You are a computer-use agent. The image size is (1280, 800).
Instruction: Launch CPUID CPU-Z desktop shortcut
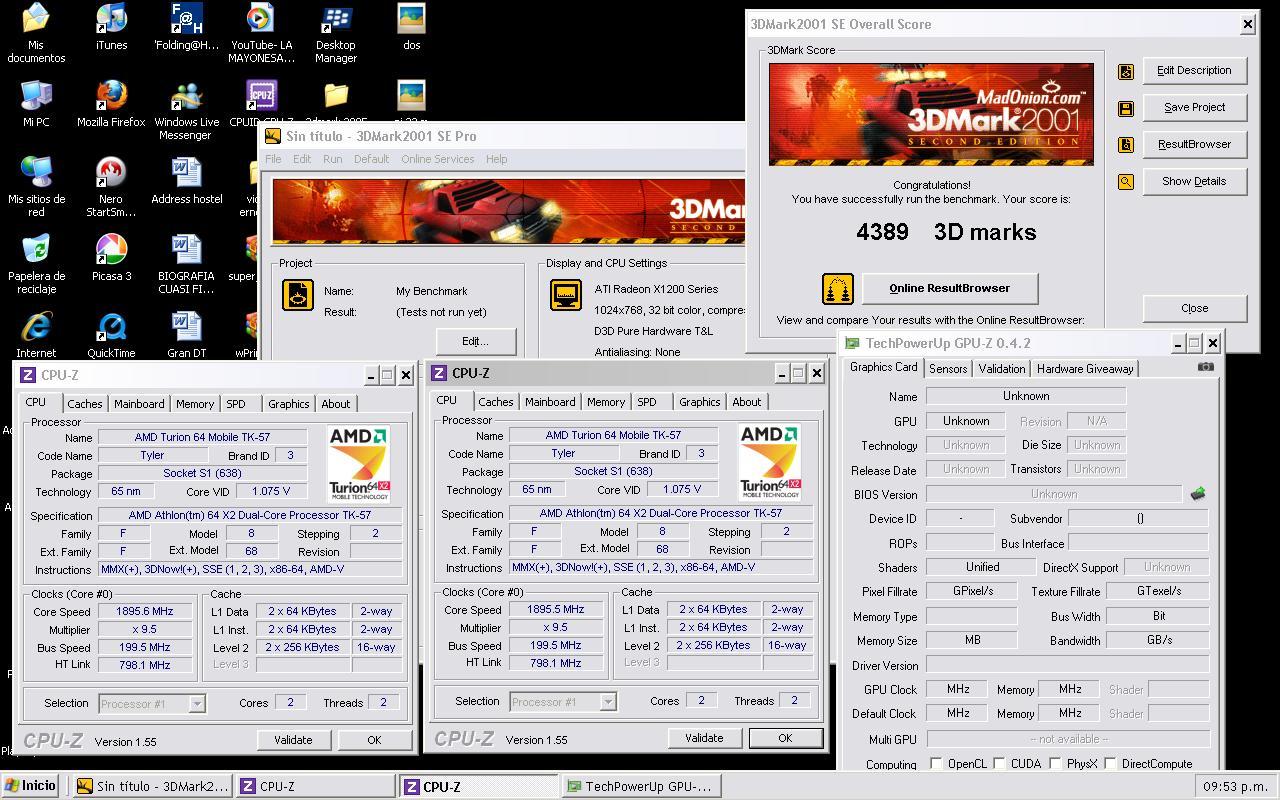click(x=260, y=104)
